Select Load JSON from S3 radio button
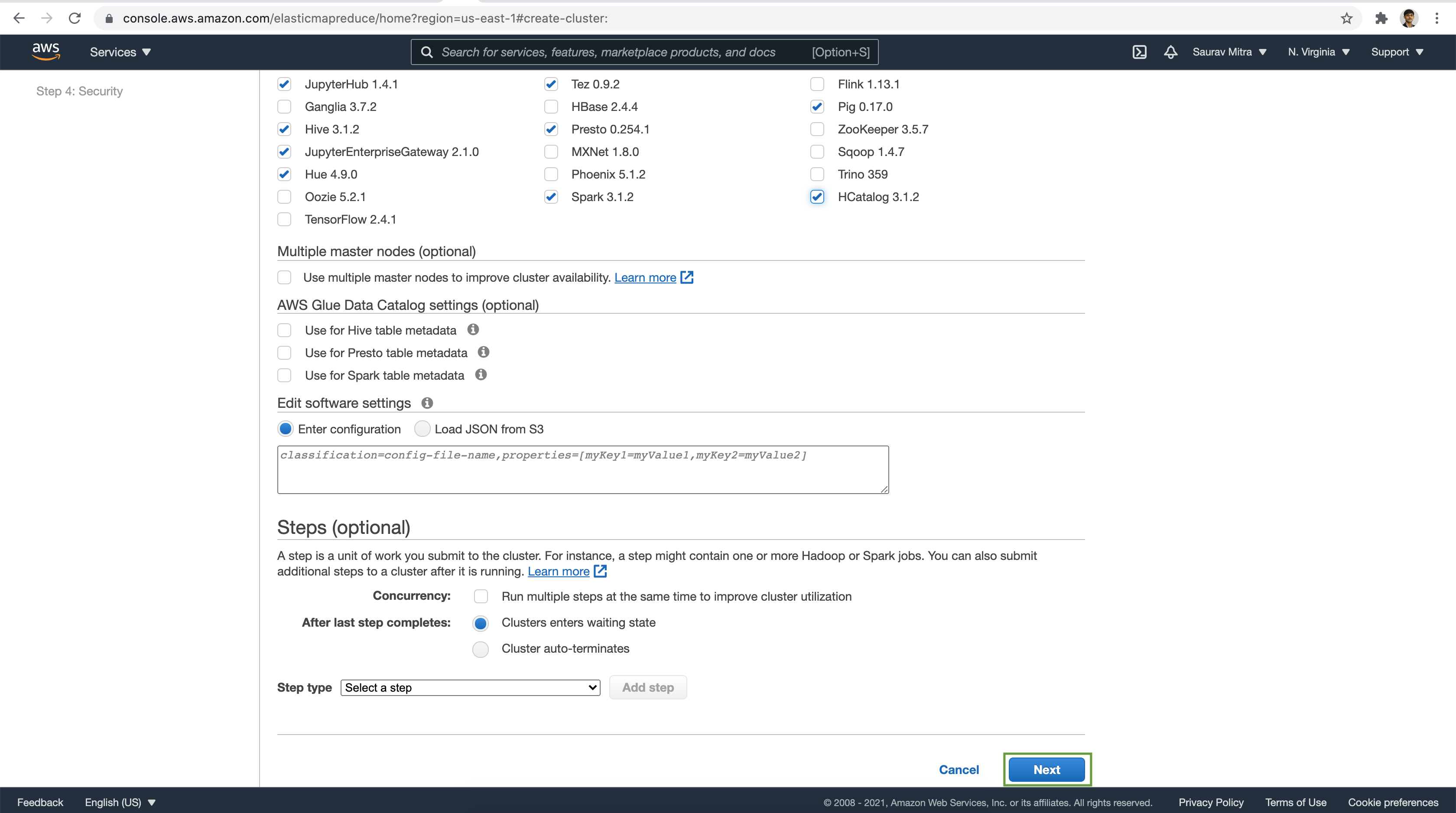 coord(421,428)
